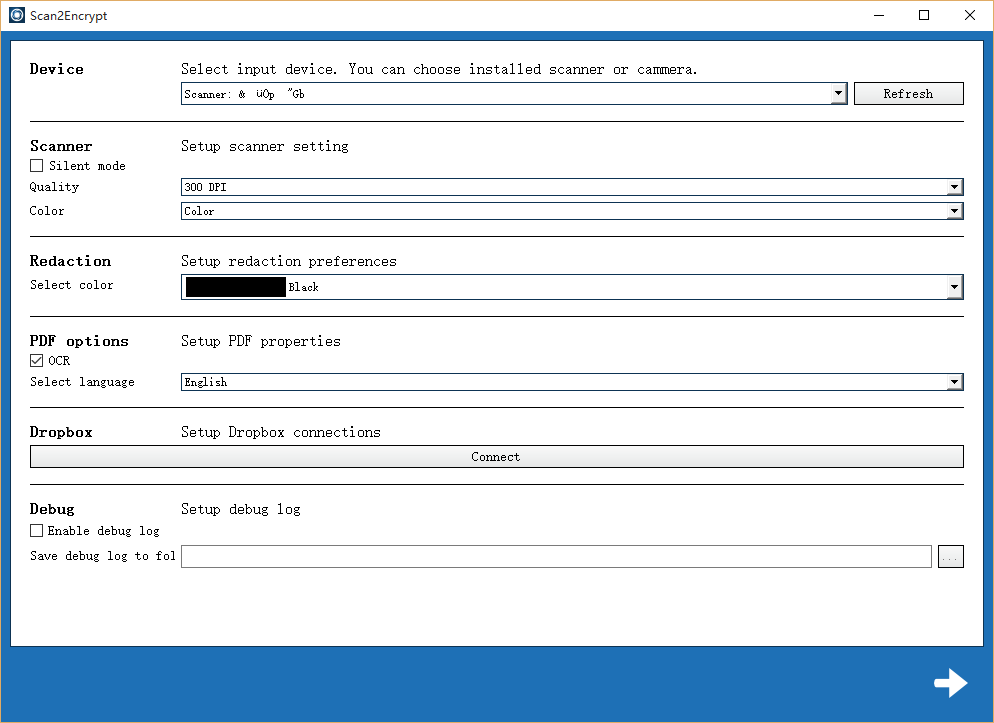Click the redaction color dropdown arrow
Screen dimensions: 994x723
tap(956, 287)
